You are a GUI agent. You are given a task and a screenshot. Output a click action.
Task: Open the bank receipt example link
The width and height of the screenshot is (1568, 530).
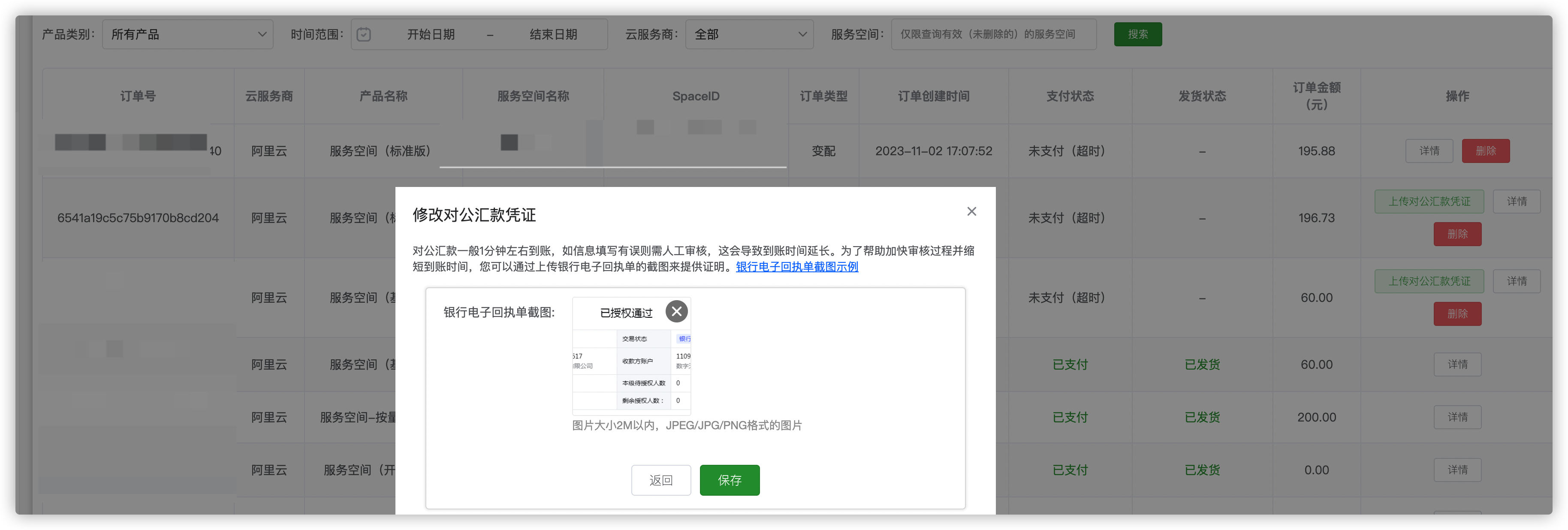[x=797, y=267]
